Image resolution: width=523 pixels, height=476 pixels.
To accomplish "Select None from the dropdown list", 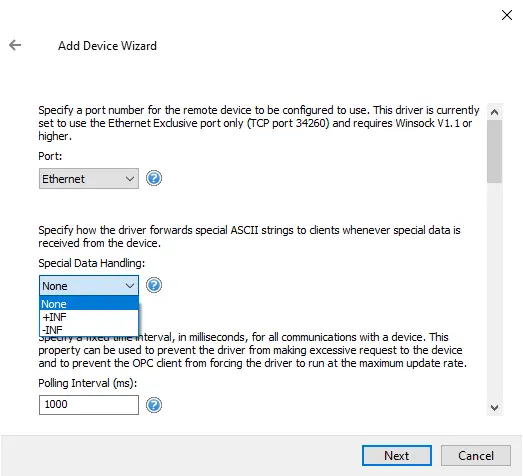I will pyautogui.click(x=89, y=304).
